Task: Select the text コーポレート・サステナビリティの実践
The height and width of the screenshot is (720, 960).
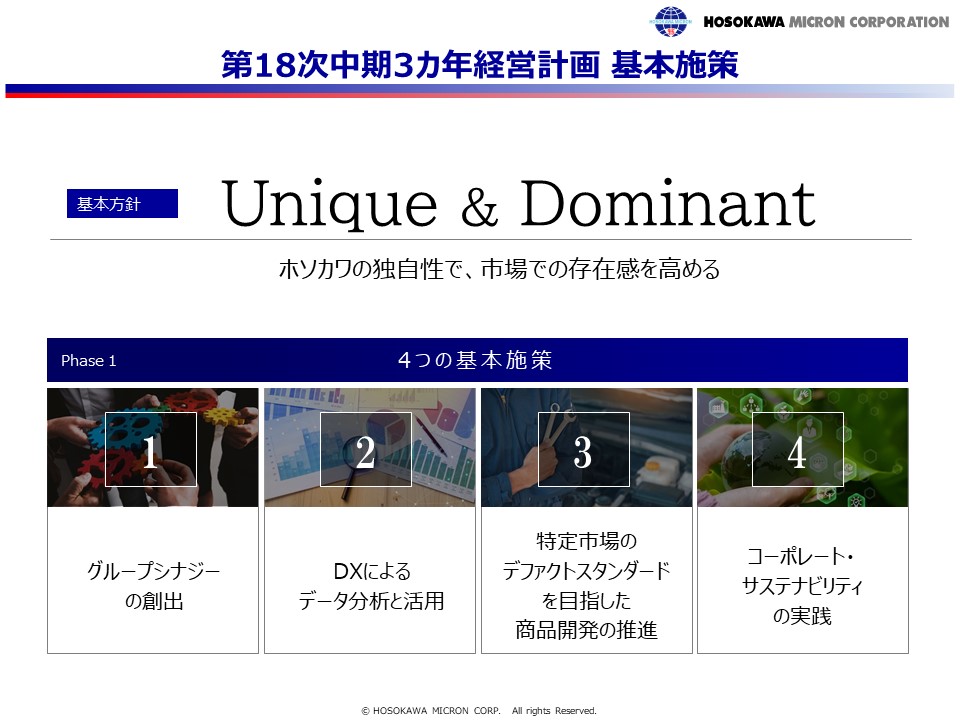Action: [802, 586]
